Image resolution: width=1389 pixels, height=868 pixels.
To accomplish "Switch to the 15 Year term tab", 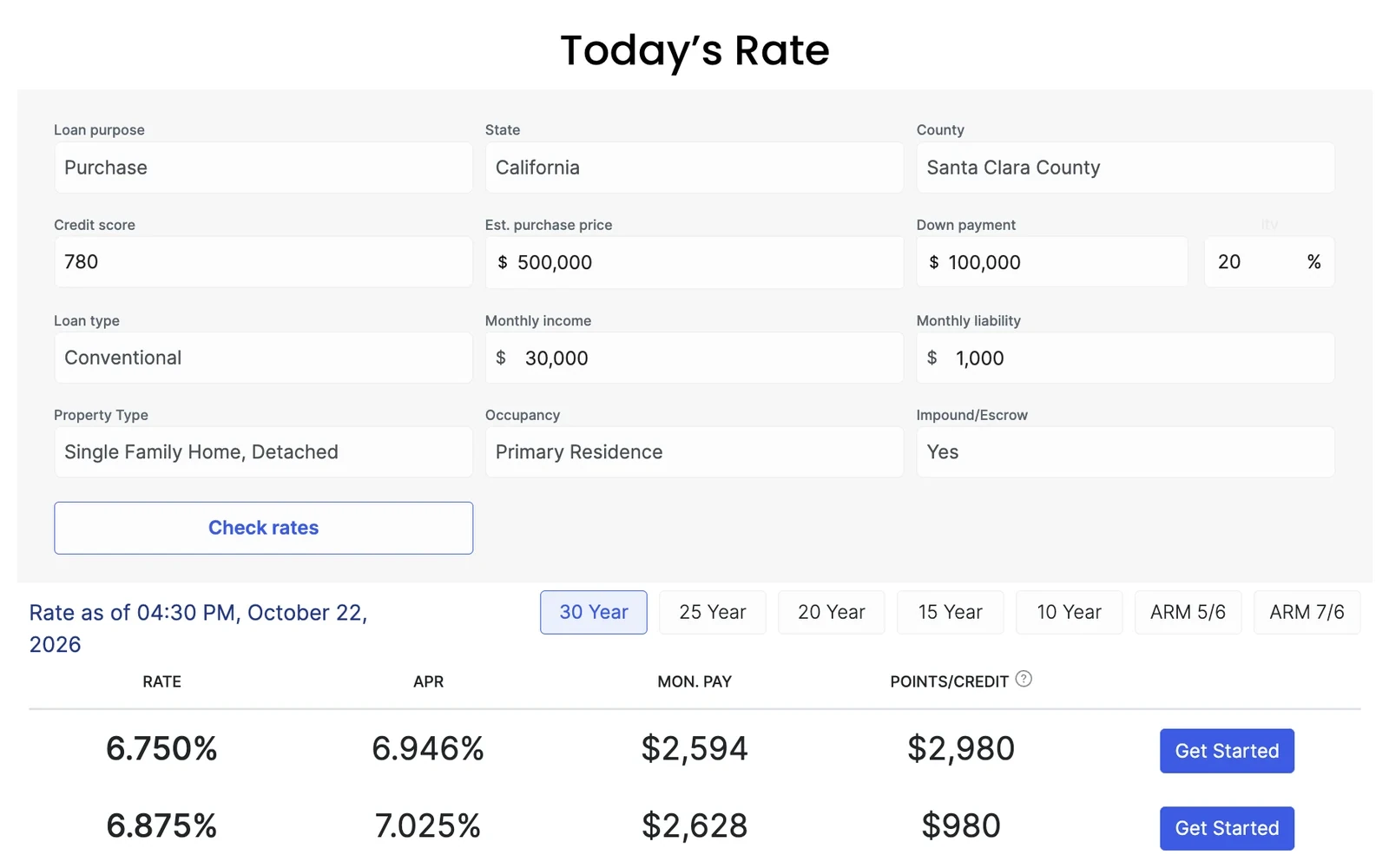I will click(x=951, y=613).
